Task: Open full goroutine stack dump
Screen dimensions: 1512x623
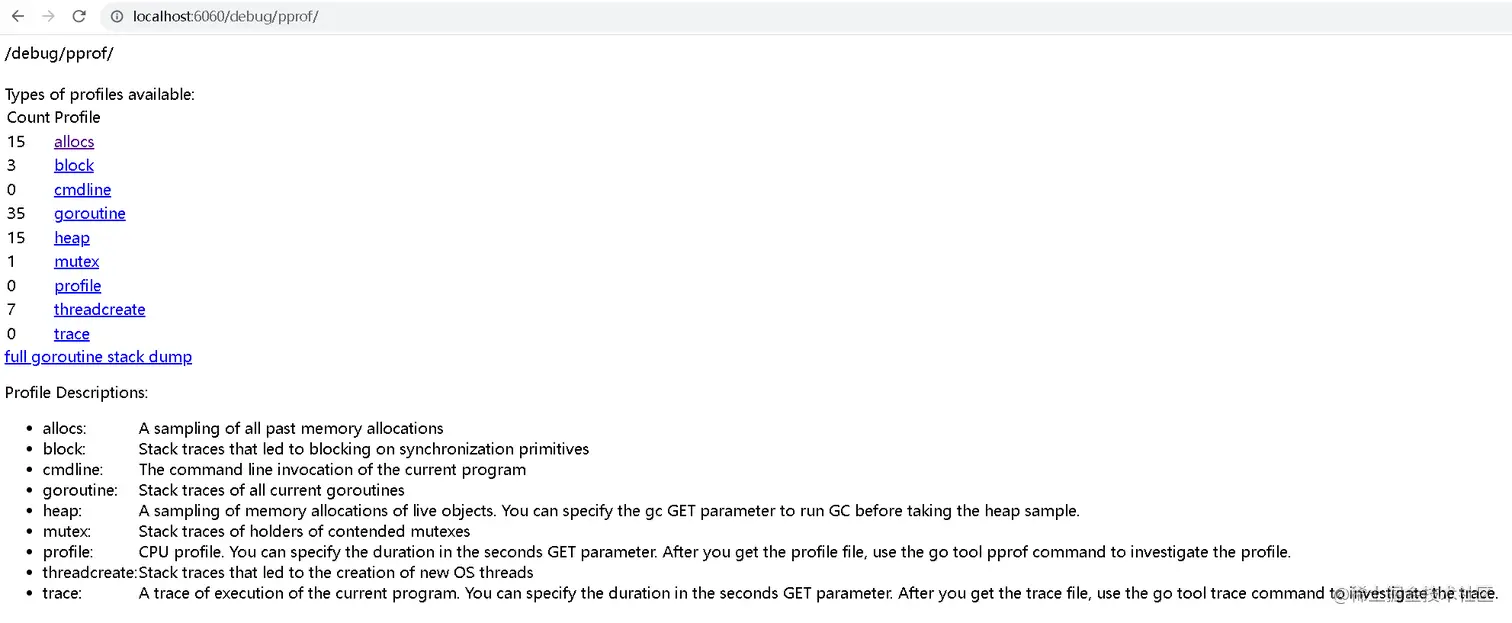Action: pos(98,357)
